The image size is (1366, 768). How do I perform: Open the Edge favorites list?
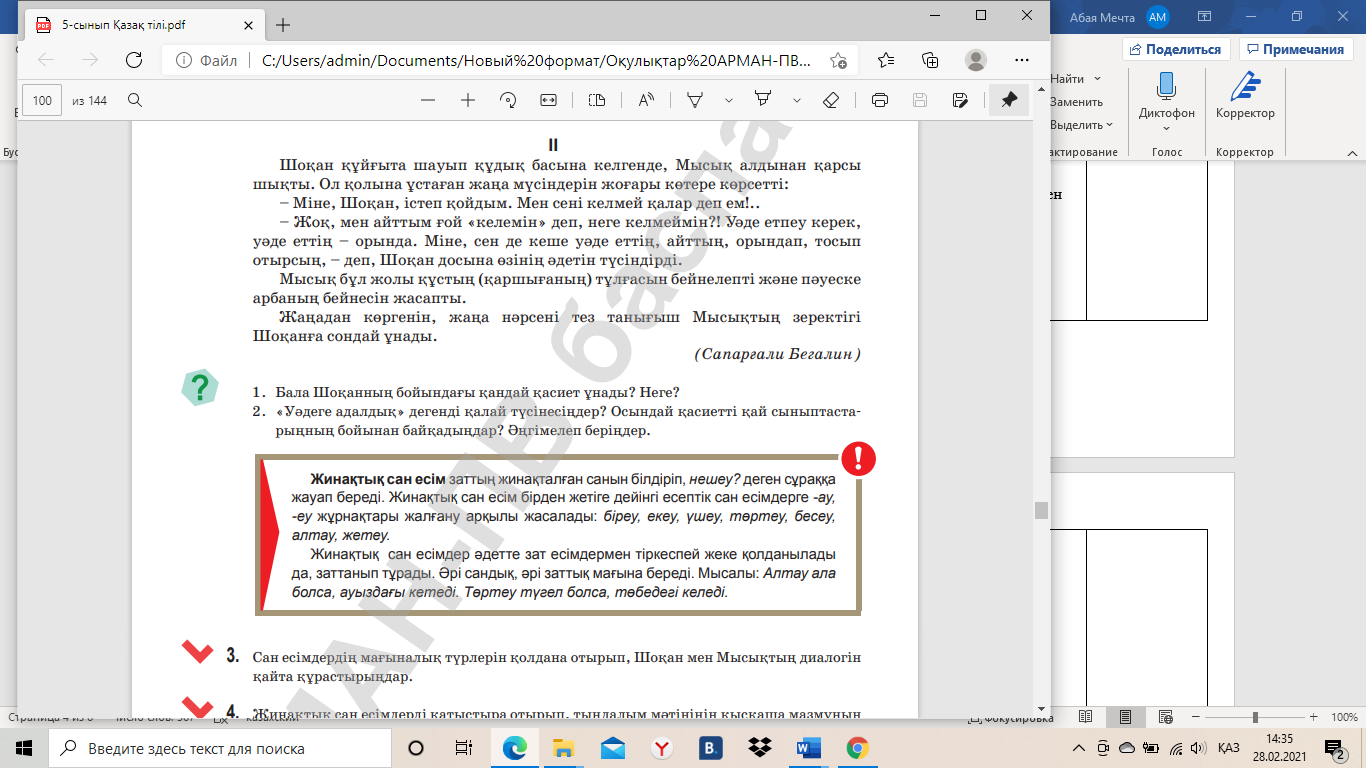pyautogui.click(x=886, y=60)
